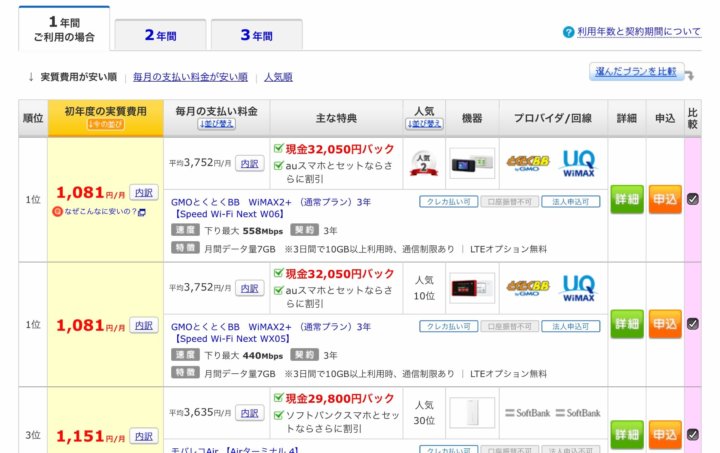The image size is (720, 453).
Task: Switch to the 3年間 tab
Action: point(257,35)
